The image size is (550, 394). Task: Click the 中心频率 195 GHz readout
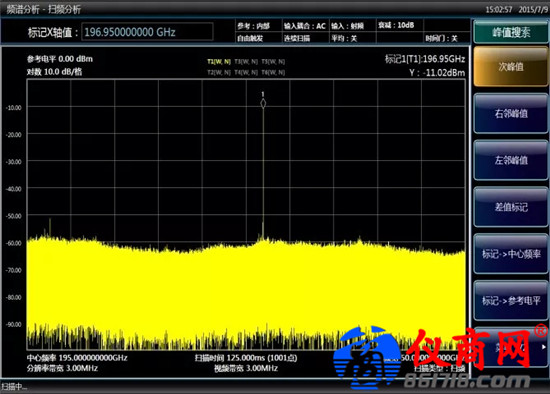77,358
